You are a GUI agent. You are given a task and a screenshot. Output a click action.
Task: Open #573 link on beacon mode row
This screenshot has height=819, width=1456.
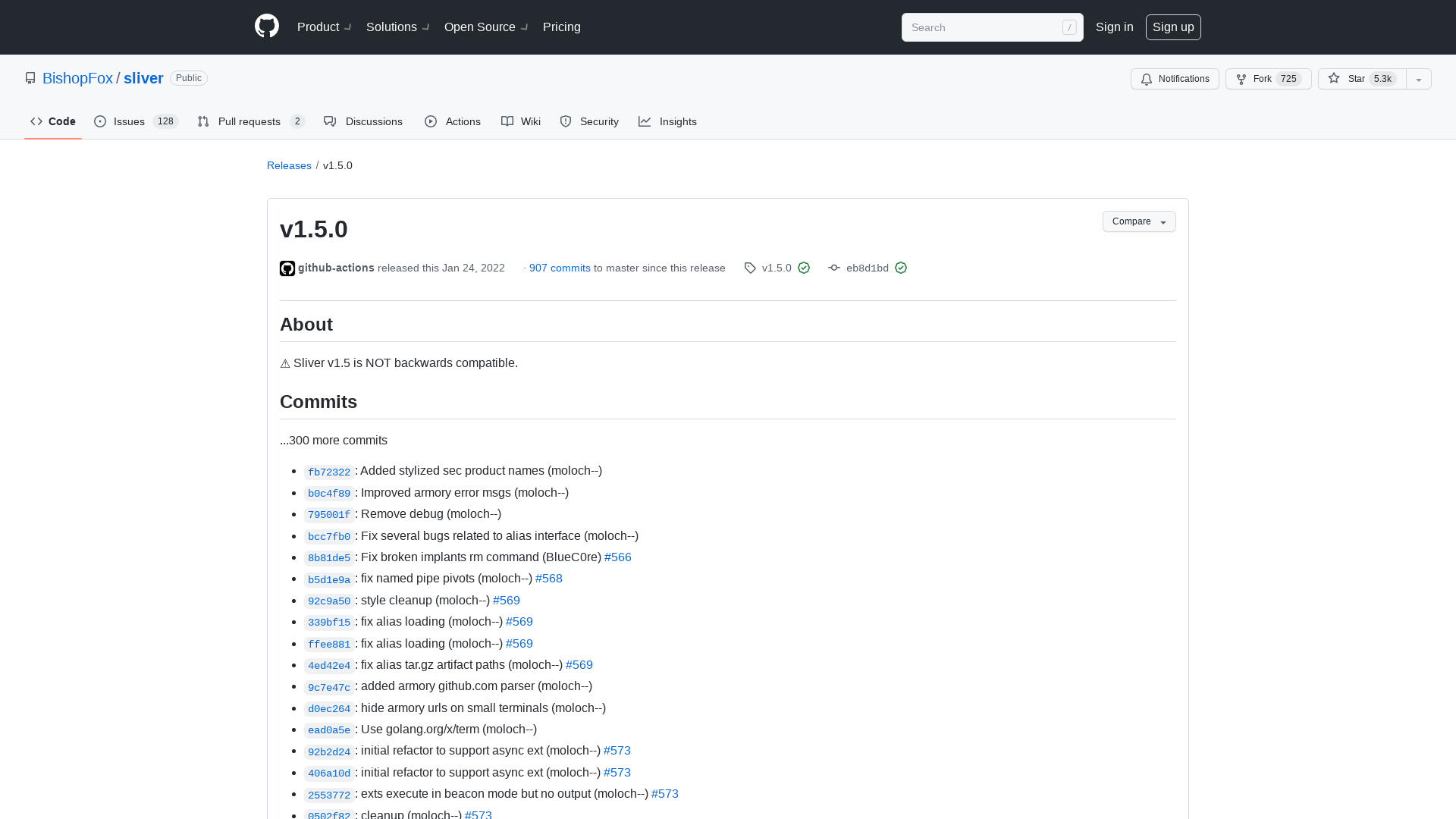pos(665,793)
